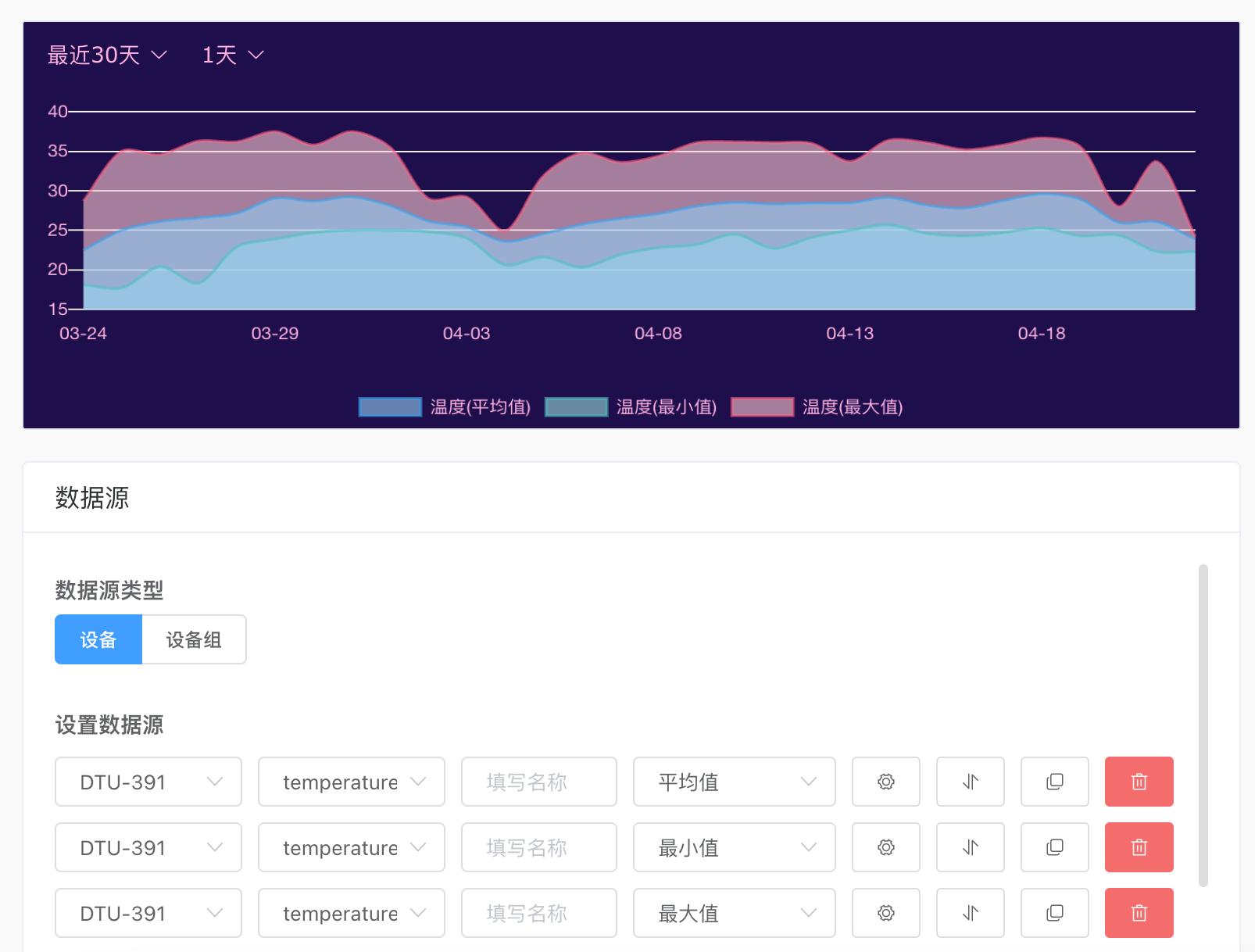The height and width of the screenshot is (952, 1255).
Task: Expand the 1天 interval dropdown
Action: pos(233,55)
